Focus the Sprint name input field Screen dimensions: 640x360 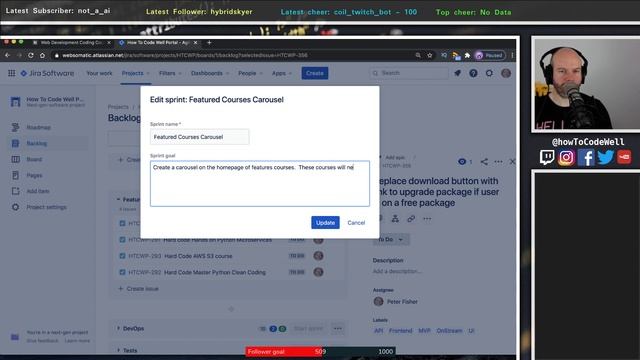tap(199, 137)
